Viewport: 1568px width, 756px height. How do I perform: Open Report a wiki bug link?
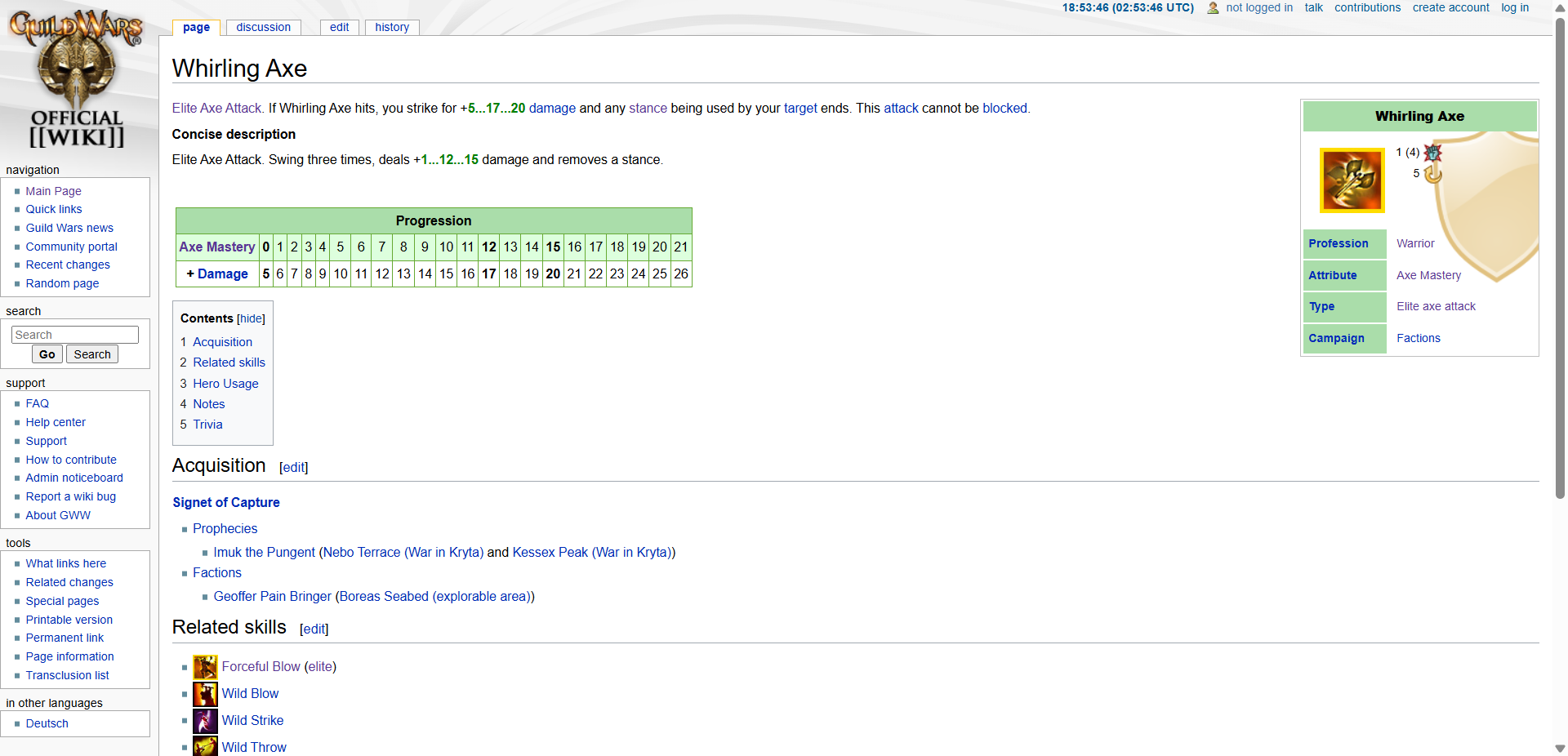(x=70, y=496)
